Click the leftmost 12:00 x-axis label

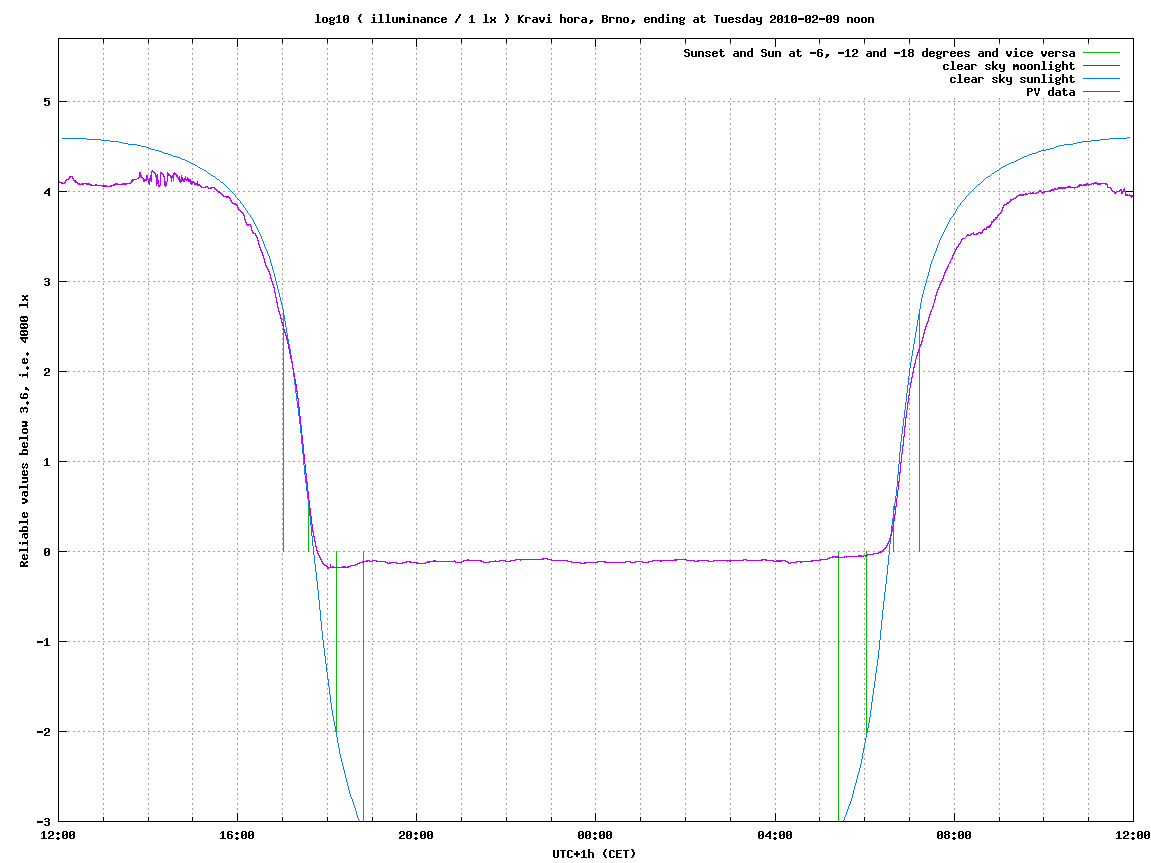tap(58, 835)
